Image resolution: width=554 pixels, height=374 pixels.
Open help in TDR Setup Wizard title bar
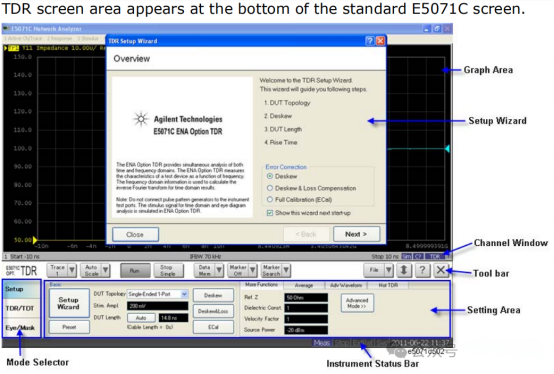tap(370, 41)
